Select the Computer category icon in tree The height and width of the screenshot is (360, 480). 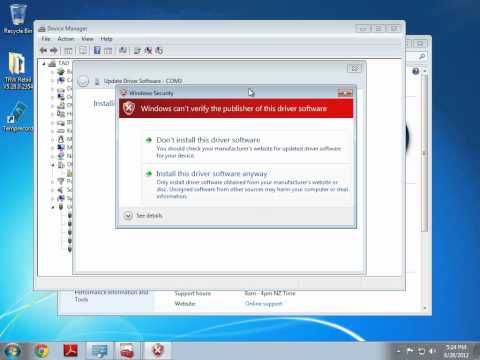pyautogui.click(x=61, y=80)
